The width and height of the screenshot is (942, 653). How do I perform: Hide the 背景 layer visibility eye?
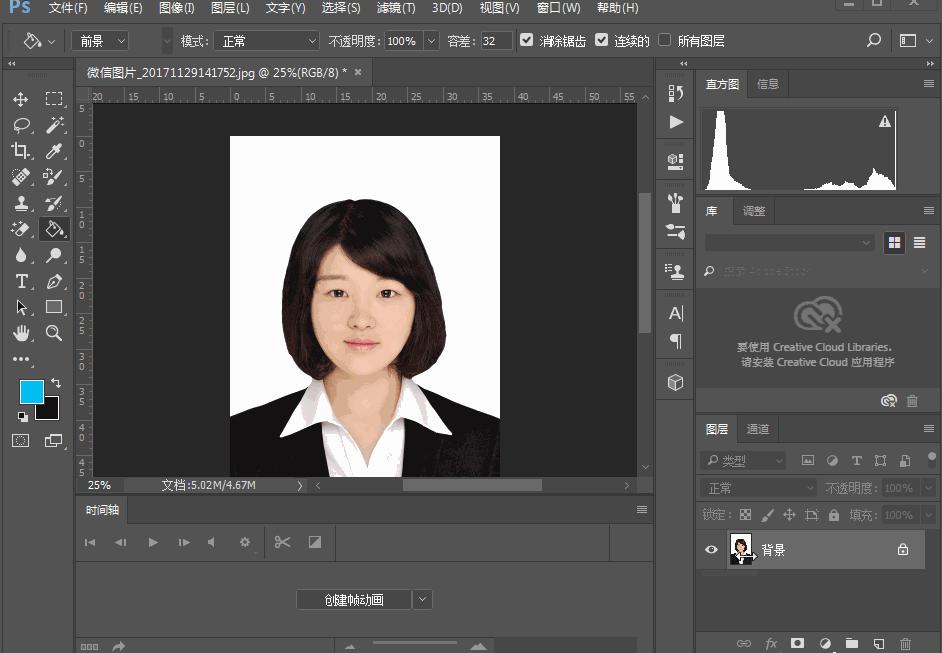711,549
